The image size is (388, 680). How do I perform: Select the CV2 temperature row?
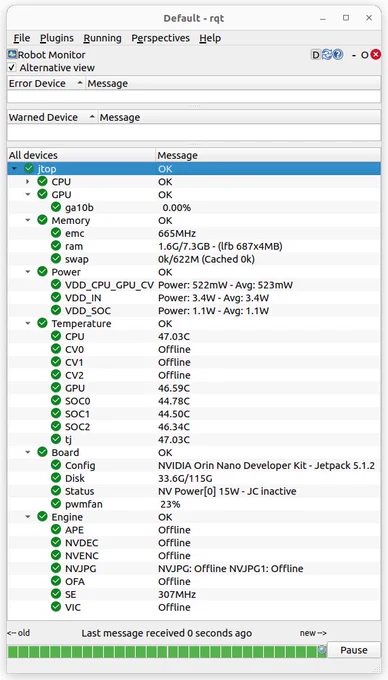194,375
